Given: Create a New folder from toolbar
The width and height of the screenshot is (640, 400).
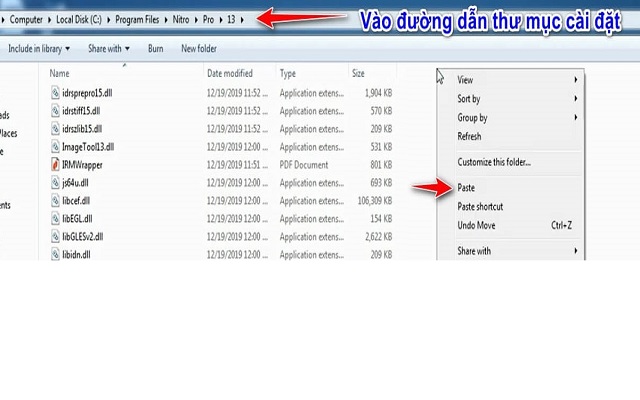Looking at the screenshot, I should click(199, 49).
